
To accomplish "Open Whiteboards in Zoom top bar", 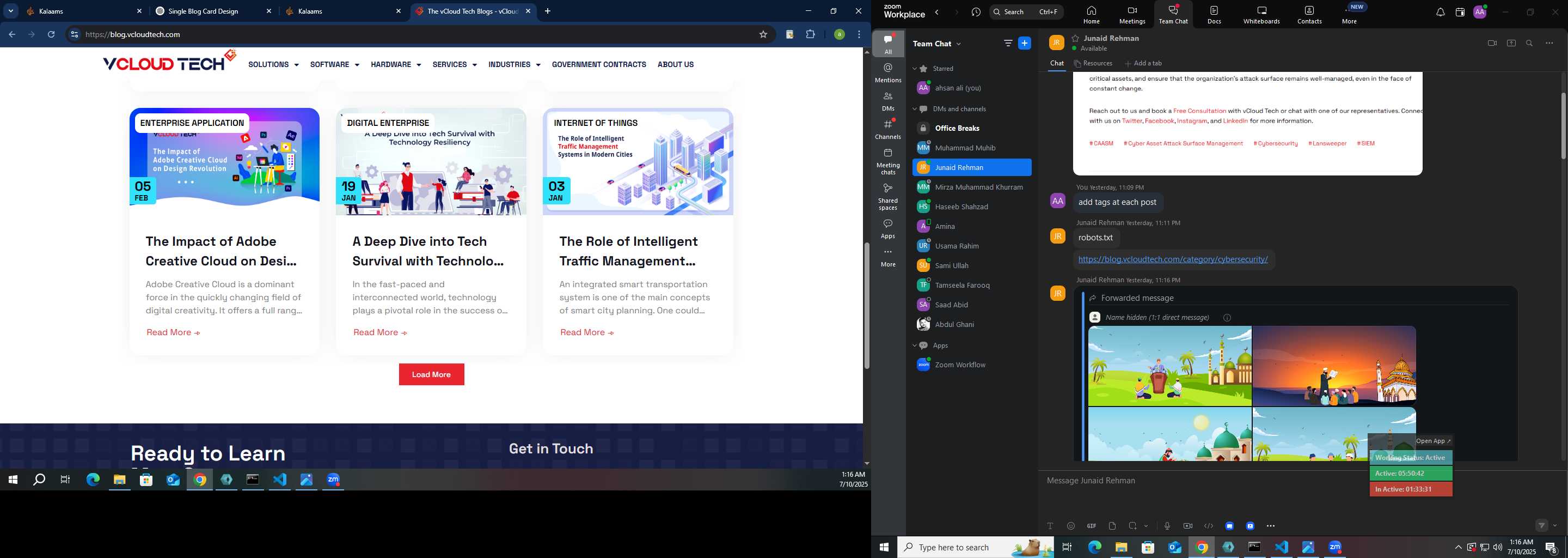I will coord(1261,15).
